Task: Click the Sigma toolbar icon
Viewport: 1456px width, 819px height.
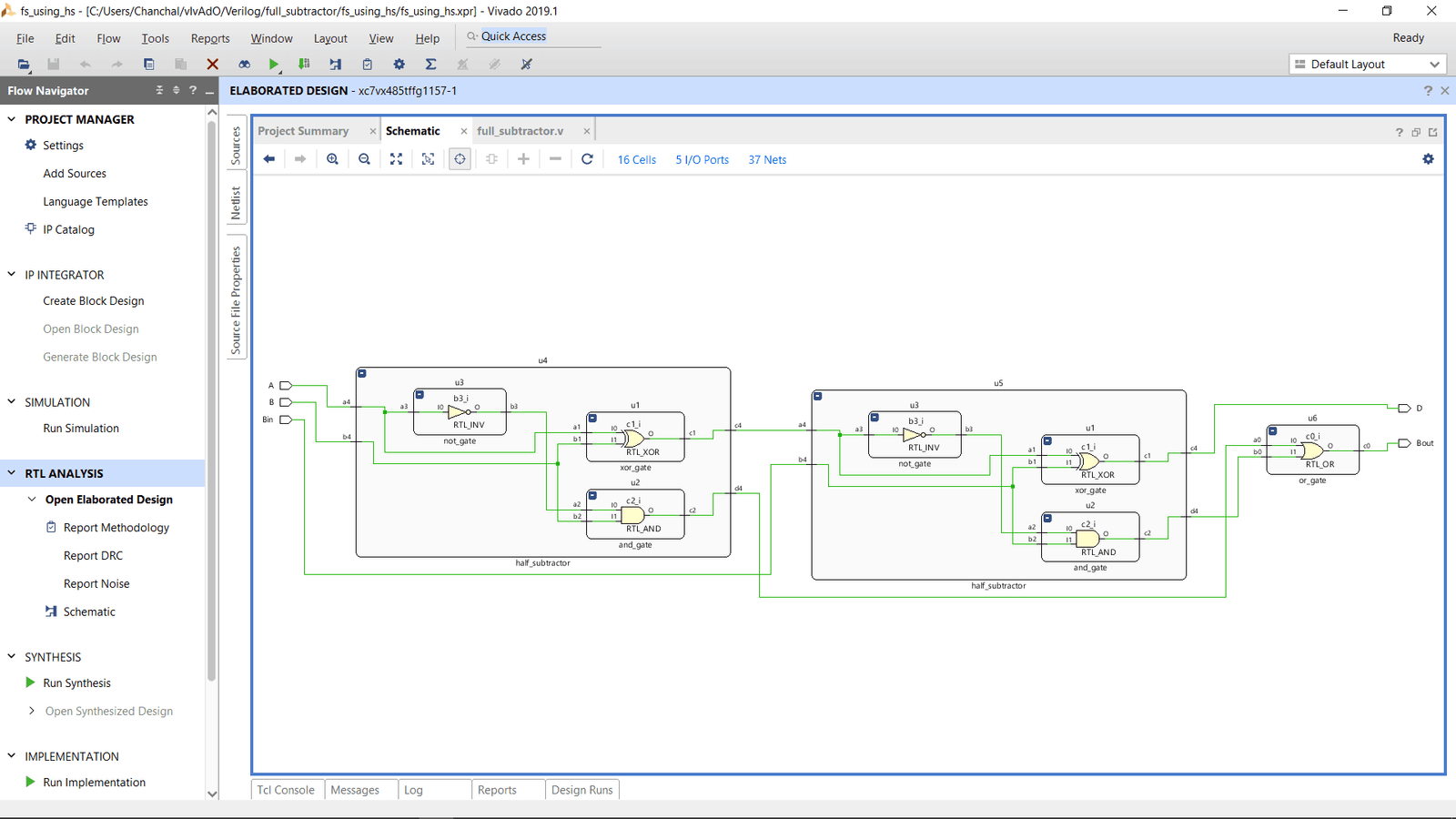Action: [x=430, y=64]
